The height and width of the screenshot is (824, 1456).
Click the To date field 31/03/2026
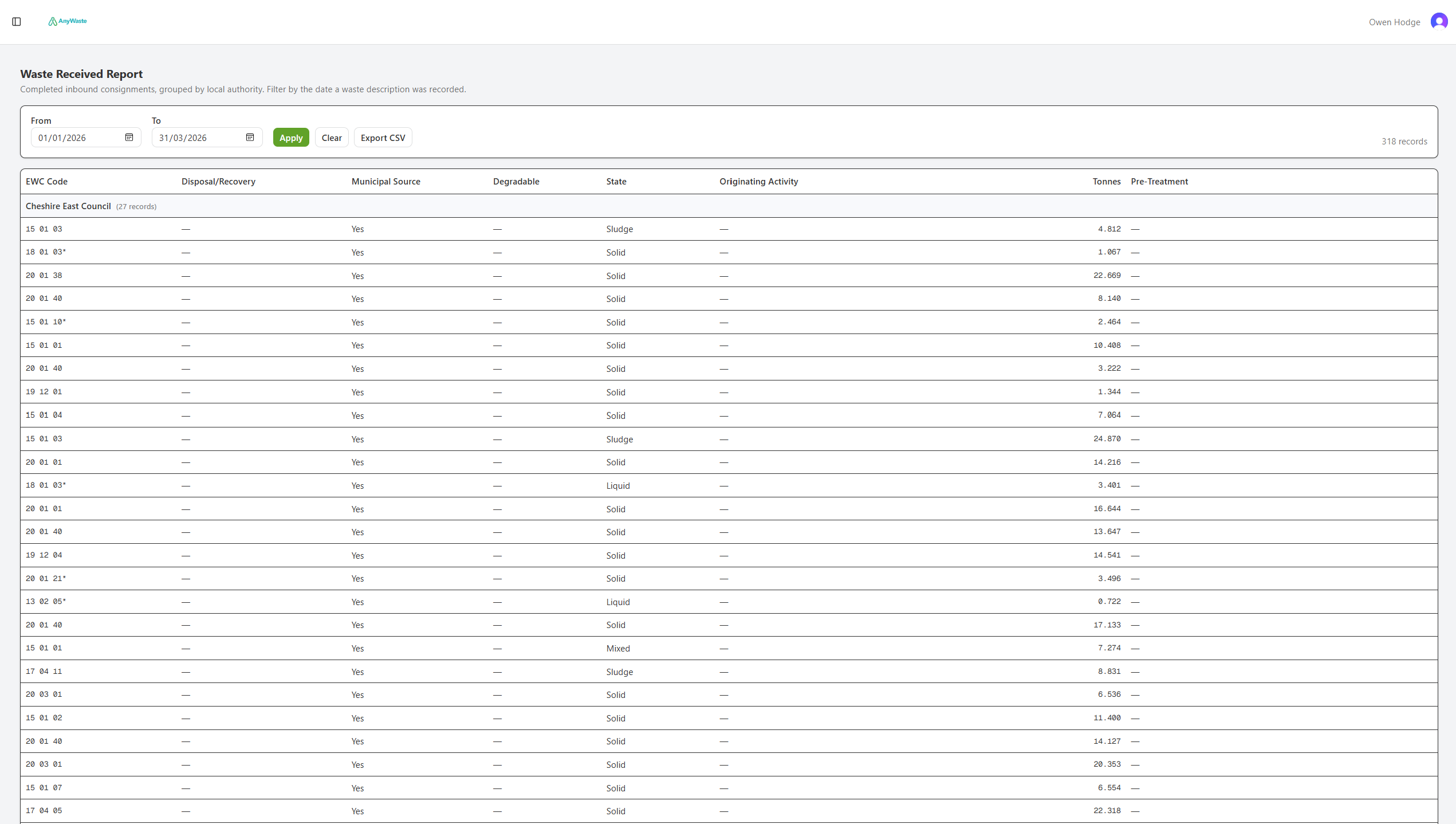(207, 138)
